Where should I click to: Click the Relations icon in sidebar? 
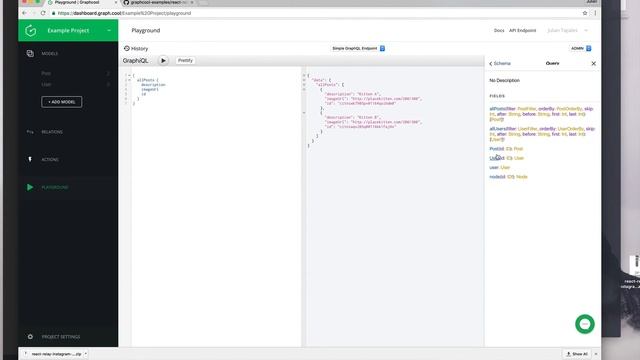pyautogui.click(x=30, y=132)
